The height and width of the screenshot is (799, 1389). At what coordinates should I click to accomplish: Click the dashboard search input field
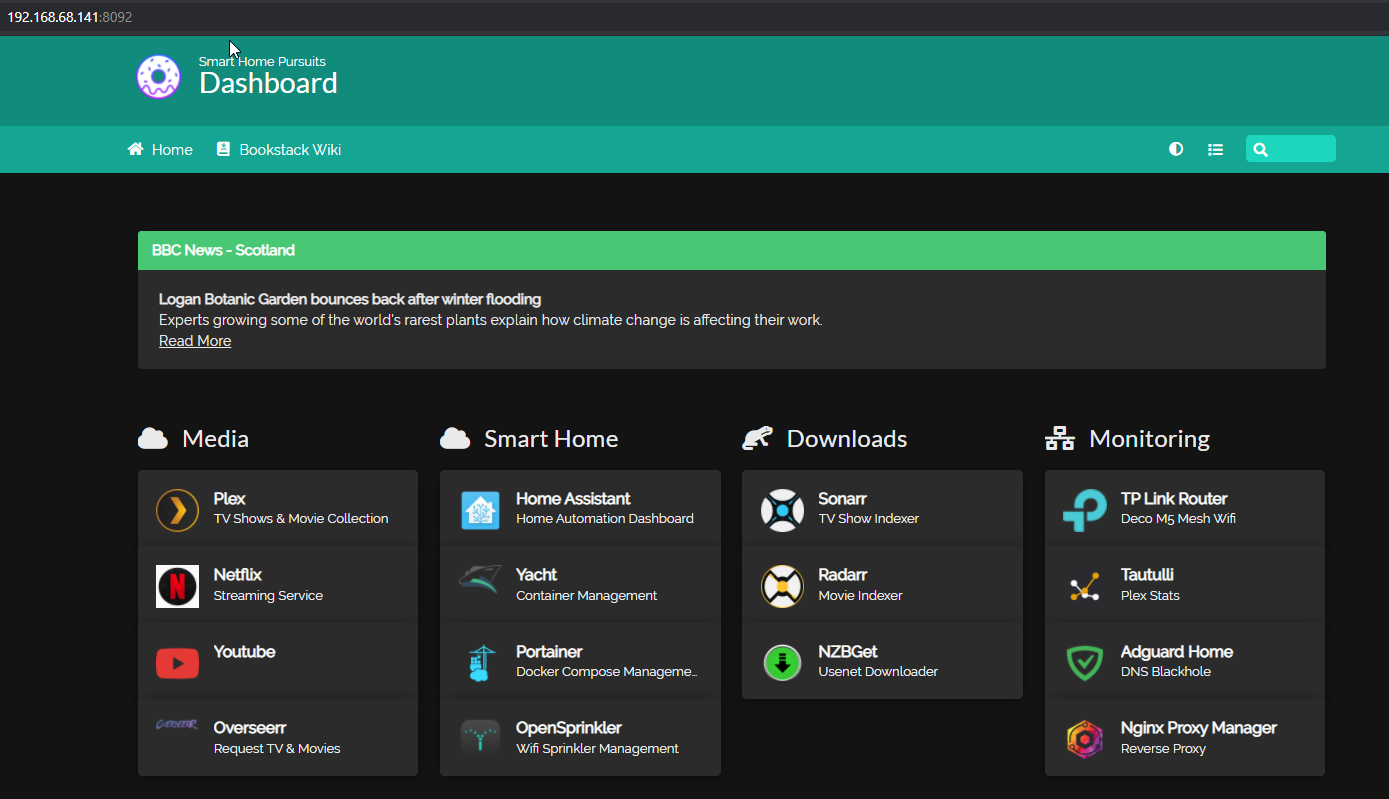[x=1290, y=149]
